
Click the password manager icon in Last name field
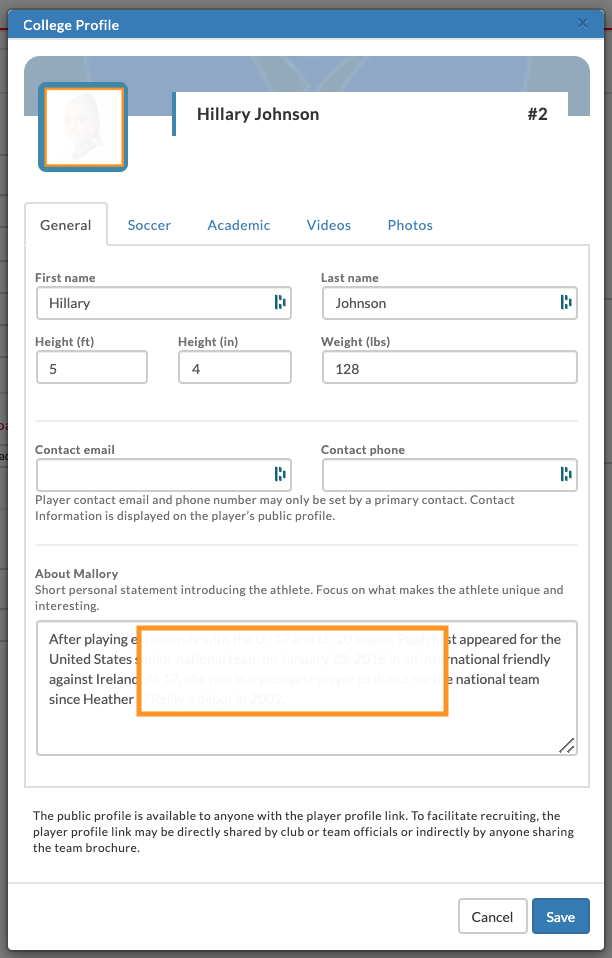pyautogui.click(x=566, y=302)
